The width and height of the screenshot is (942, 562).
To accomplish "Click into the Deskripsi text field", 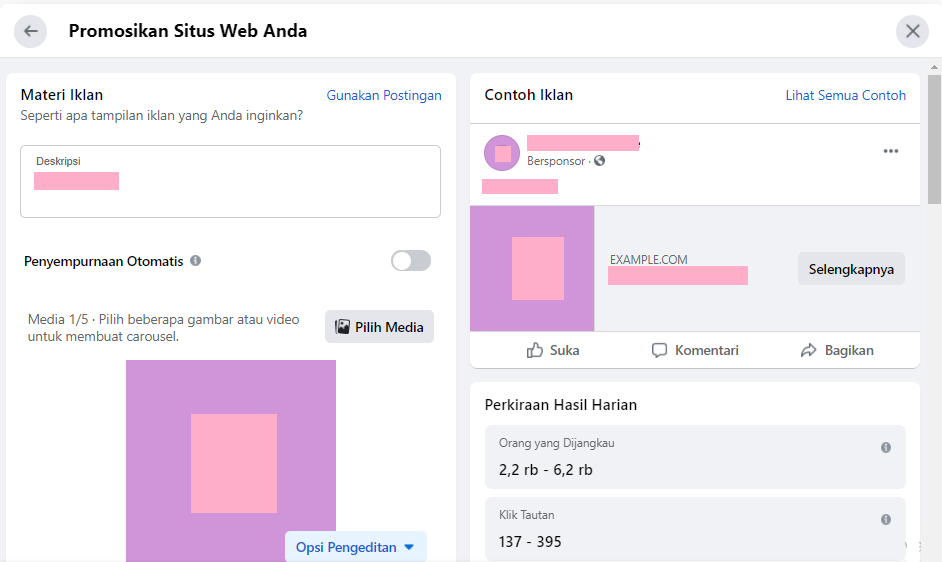I will pos(230,182).
